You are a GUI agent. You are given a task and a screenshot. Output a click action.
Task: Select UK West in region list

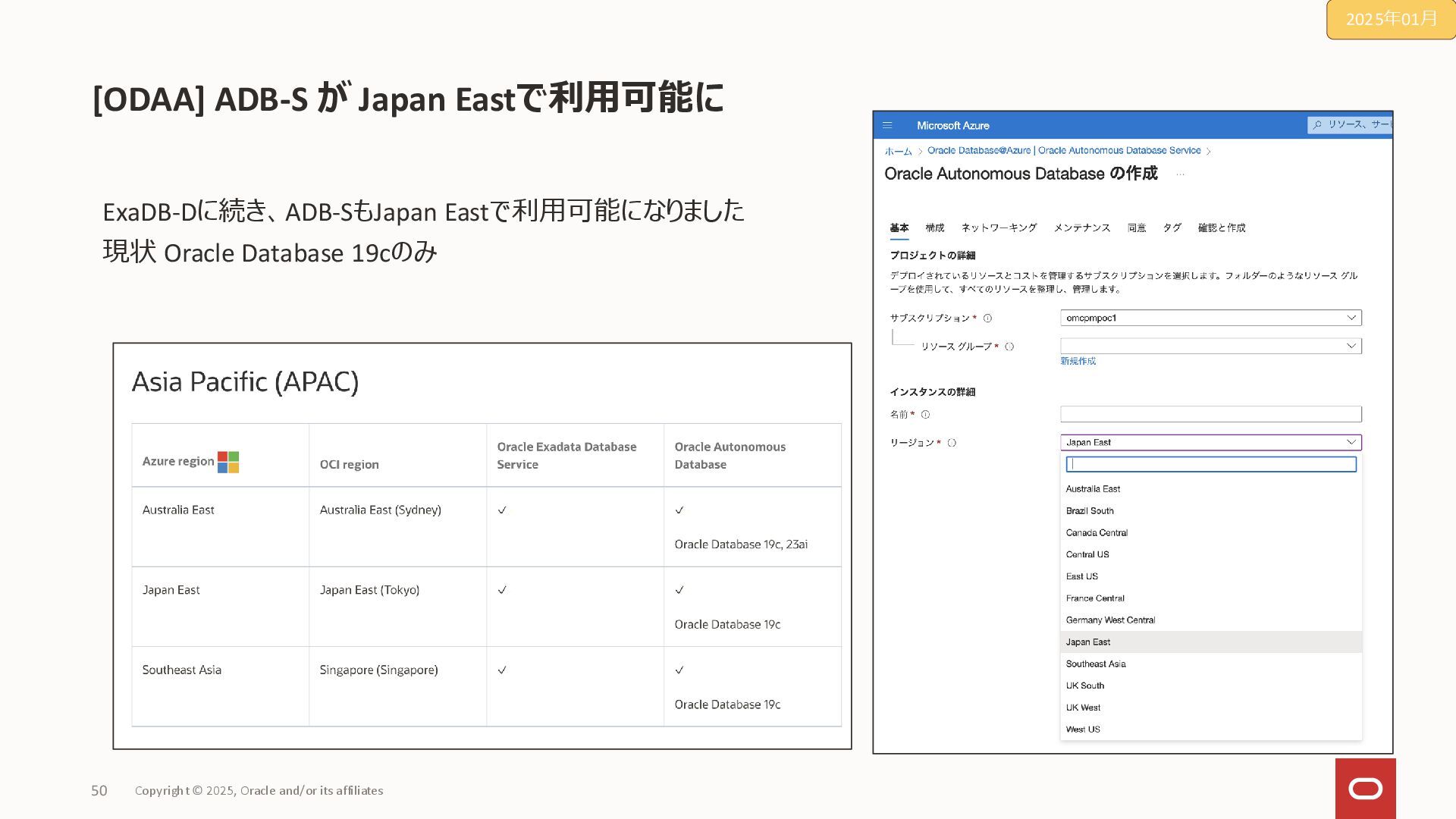pyautogui.click(x=1210, y=708)
